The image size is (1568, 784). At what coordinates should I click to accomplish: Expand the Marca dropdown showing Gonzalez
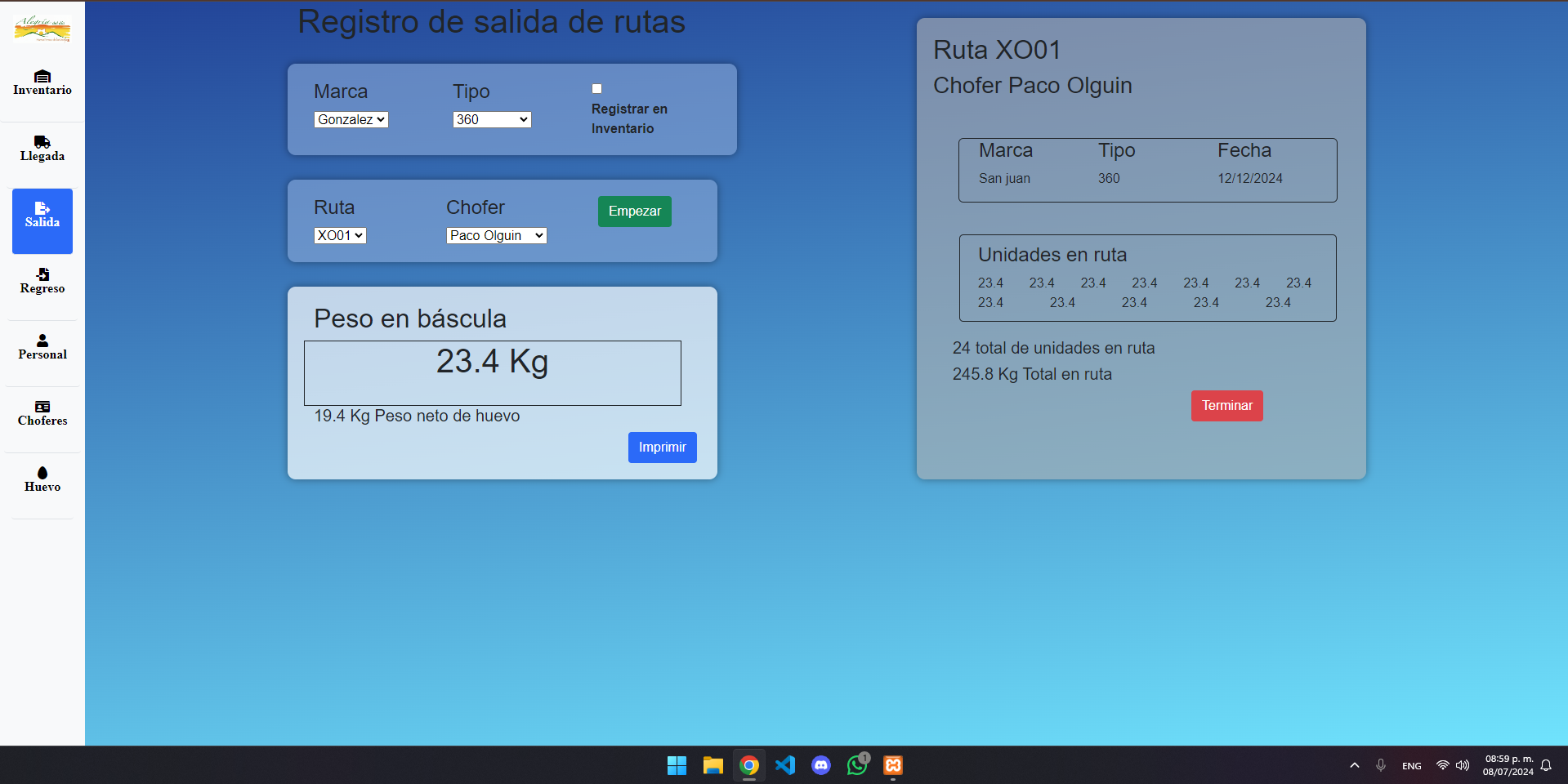[351, 120]
